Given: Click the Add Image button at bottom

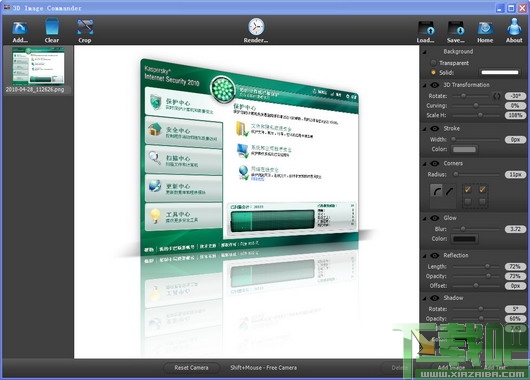Looking at the screenshot, I should [452, 367].
